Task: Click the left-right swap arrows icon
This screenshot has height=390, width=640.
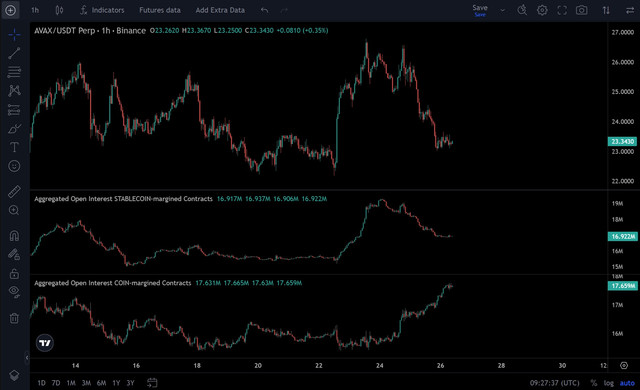Action: coord(630,10)
